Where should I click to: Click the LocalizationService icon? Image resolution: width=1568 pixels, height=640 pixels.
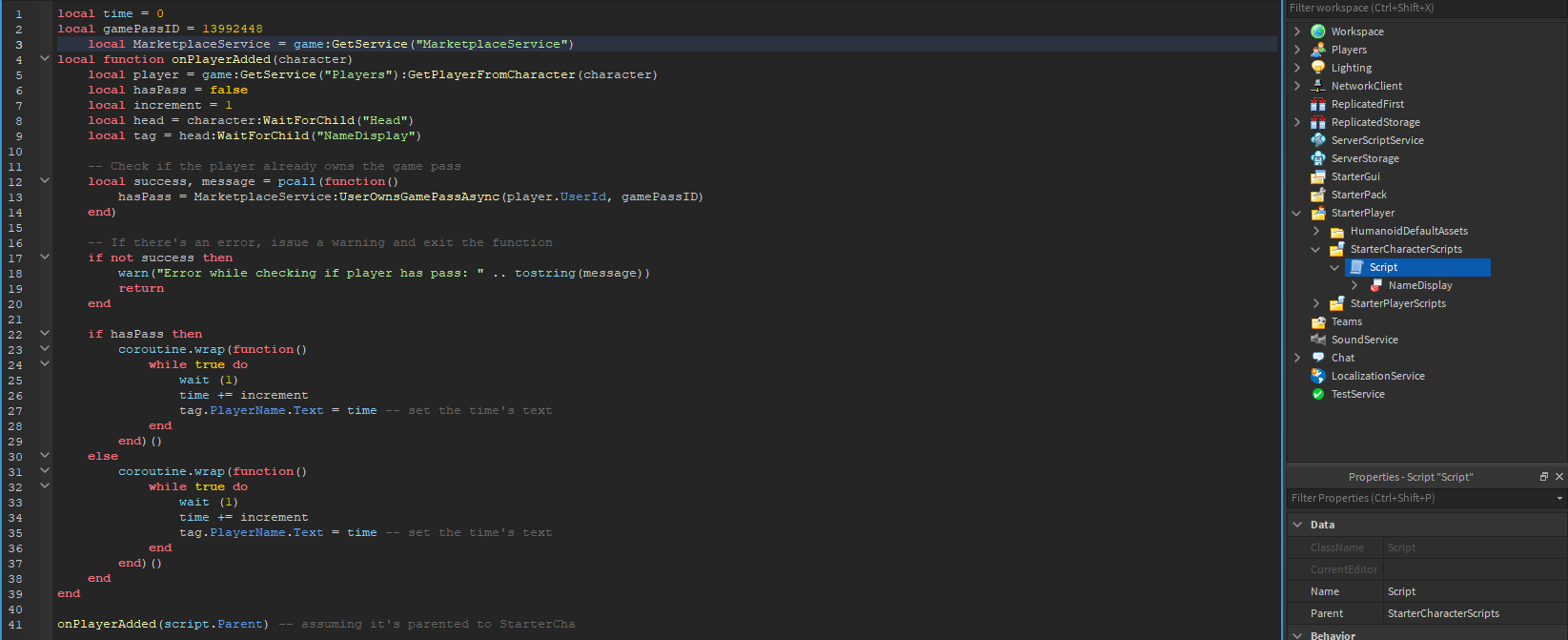tap(1317, 376)
